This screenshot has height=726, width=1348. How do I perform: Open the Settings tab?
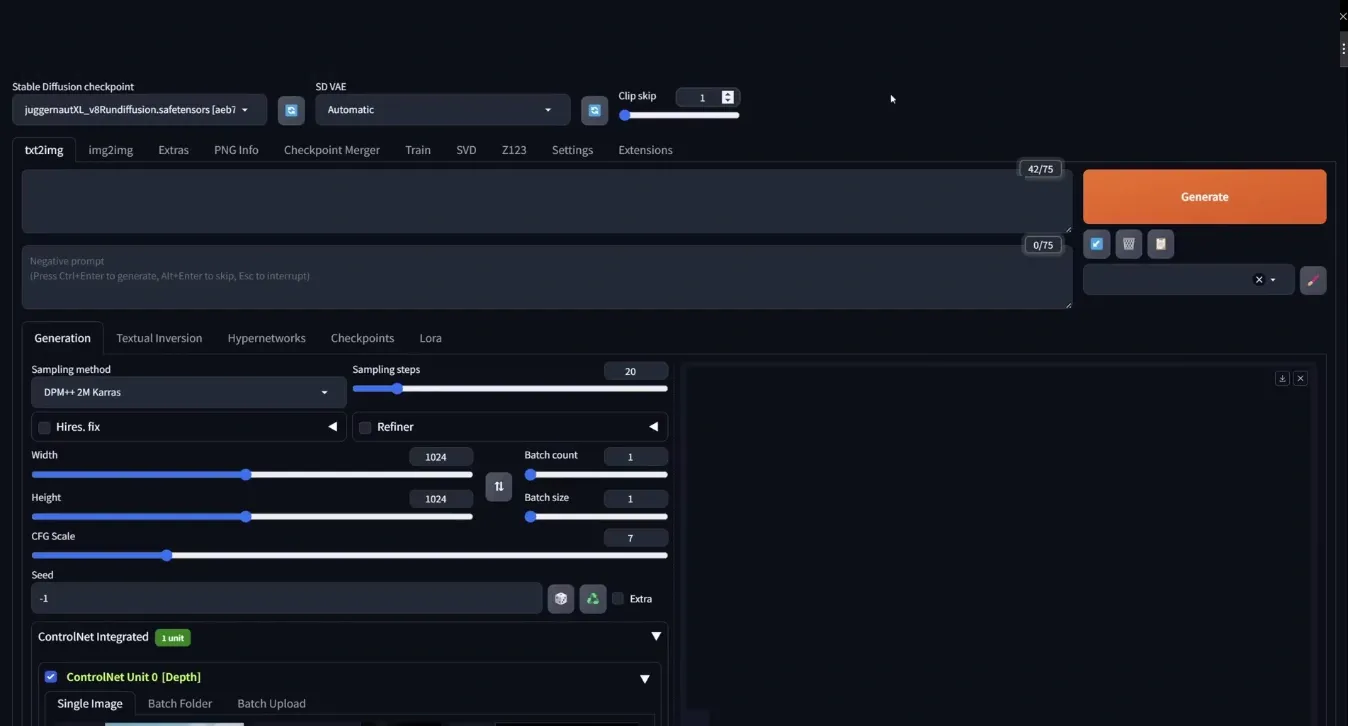pyautogui.click(x=572, y=150)
